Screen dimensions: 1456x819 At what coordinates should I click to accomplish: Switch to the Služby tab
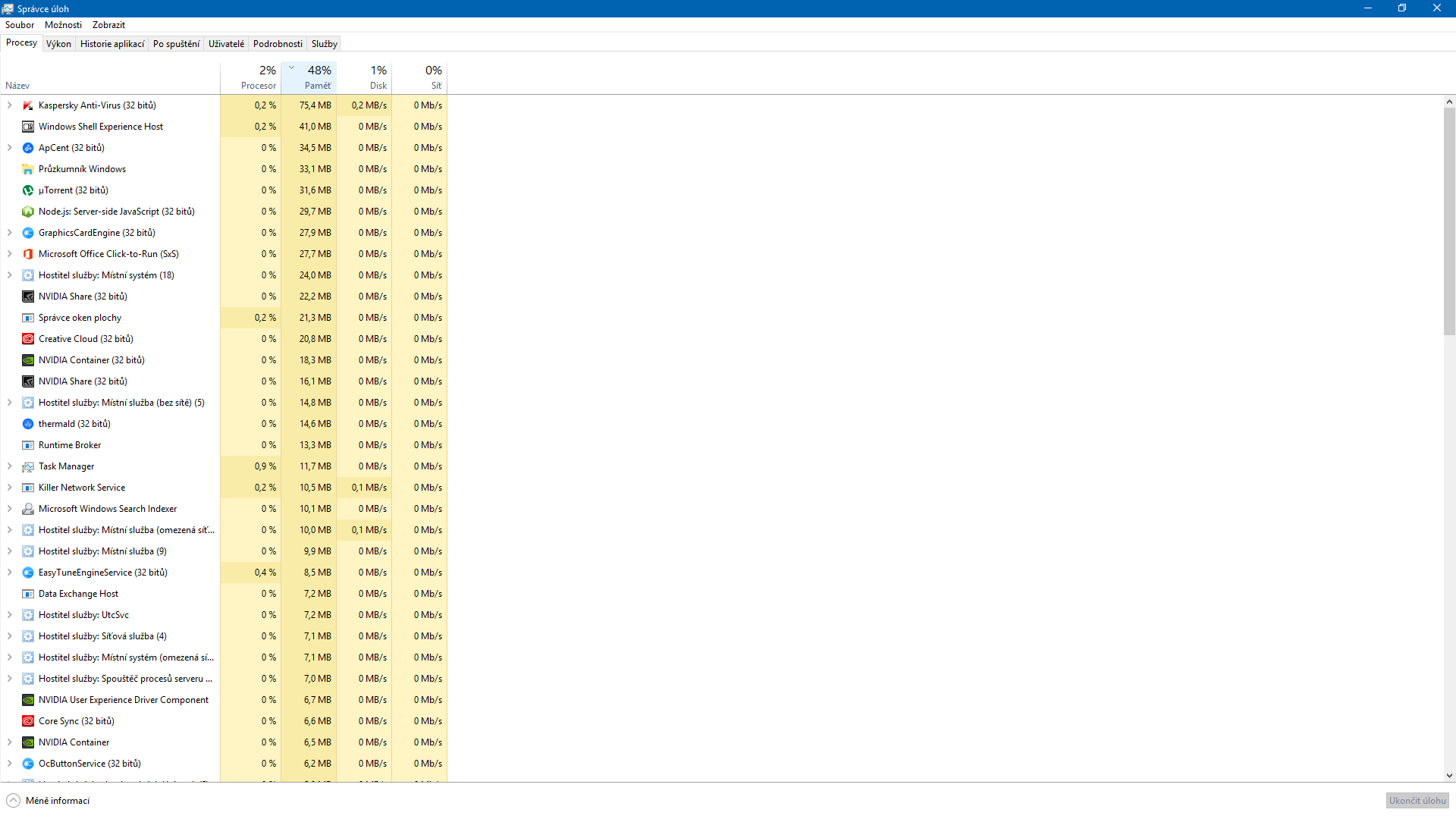324,44
